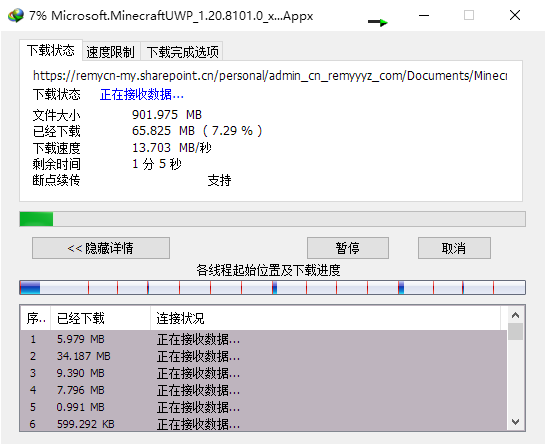Select connection row 4 with 7.796 MB

[264, 390]
